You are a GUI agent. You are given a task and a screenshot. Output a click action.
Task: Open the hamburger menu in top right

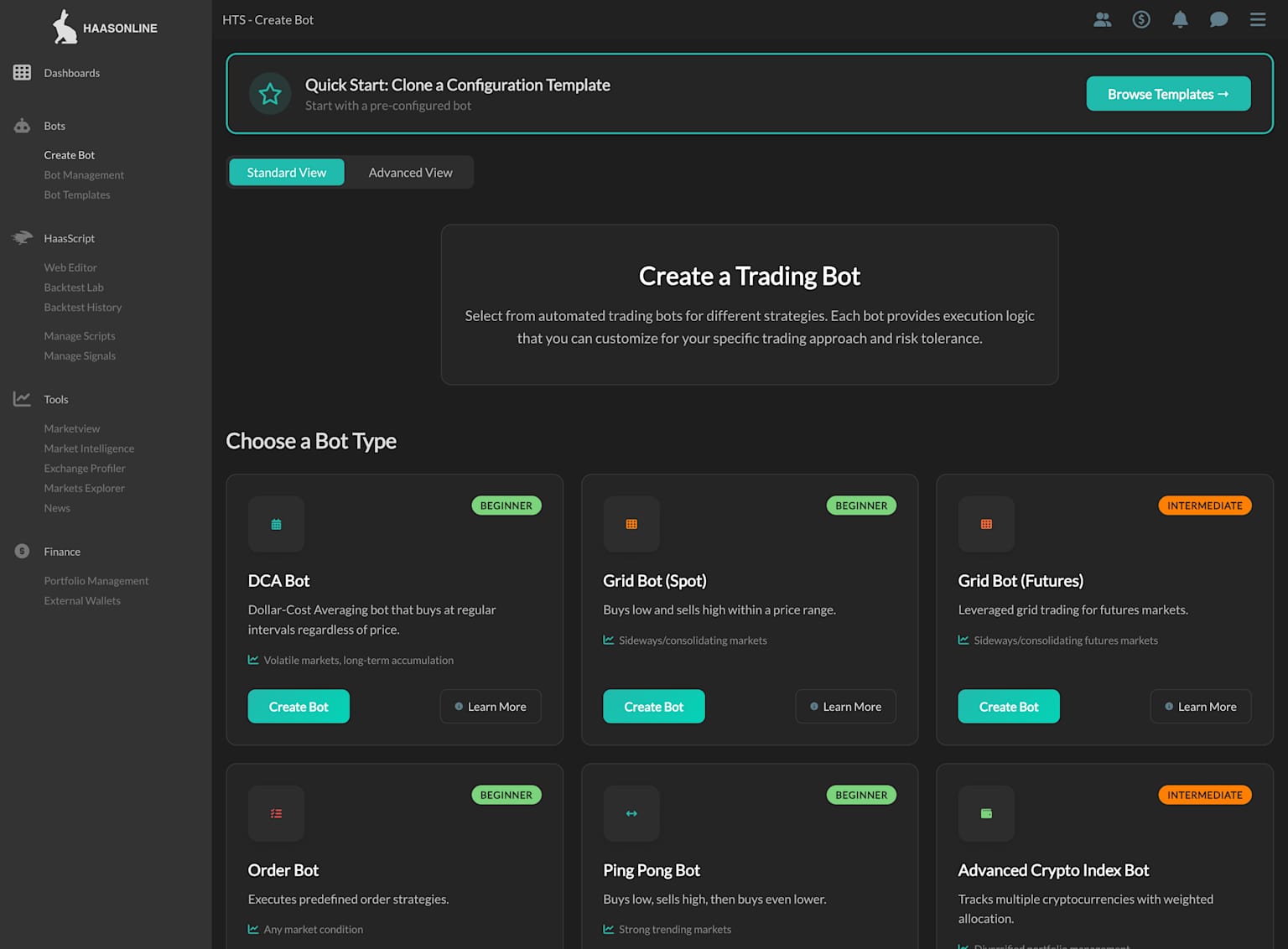click(1257, 19)
